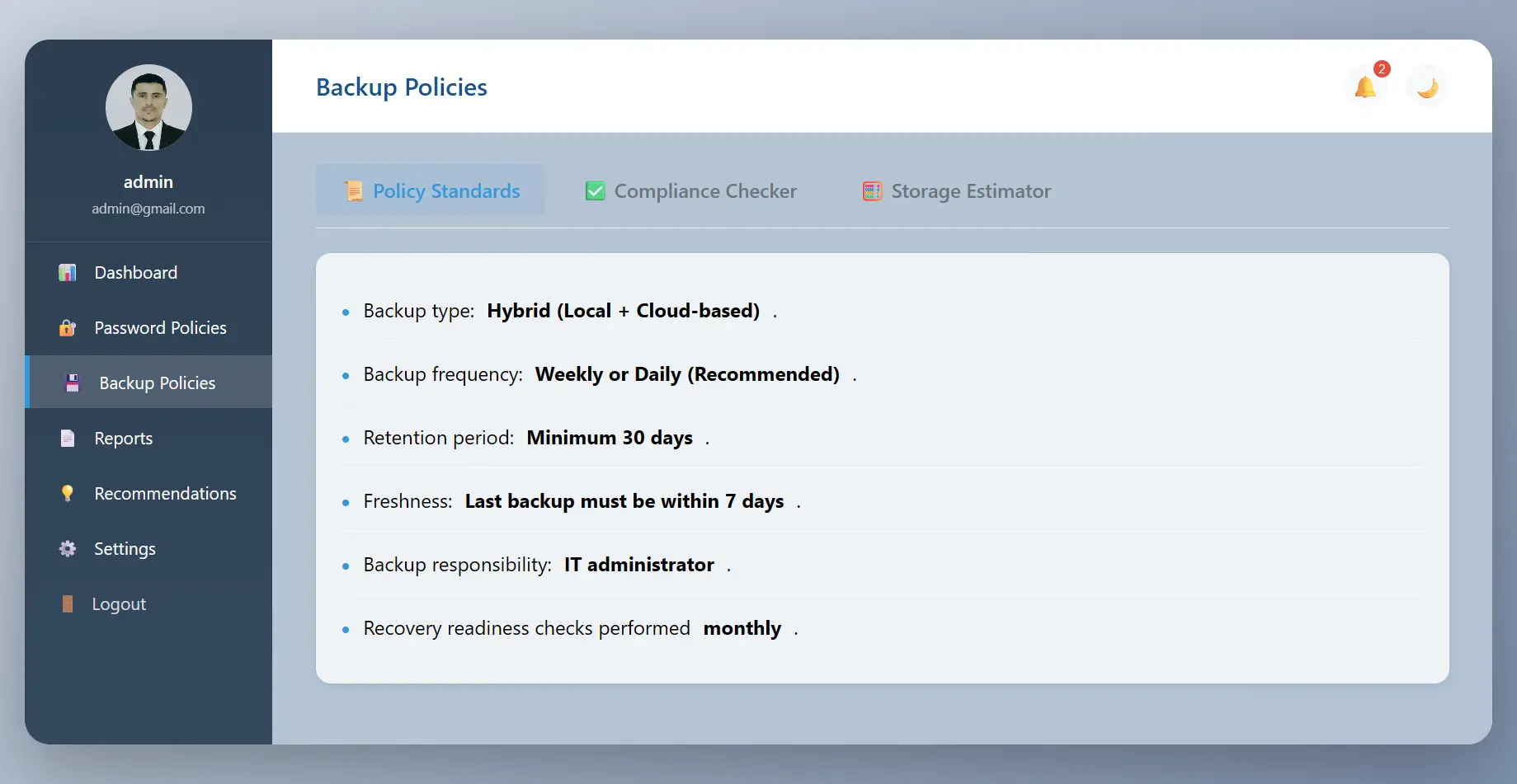The width and height of the screenshot is (1517, 784).
Task: Click the Dashboard chart icon
Action: click(68, 273)
